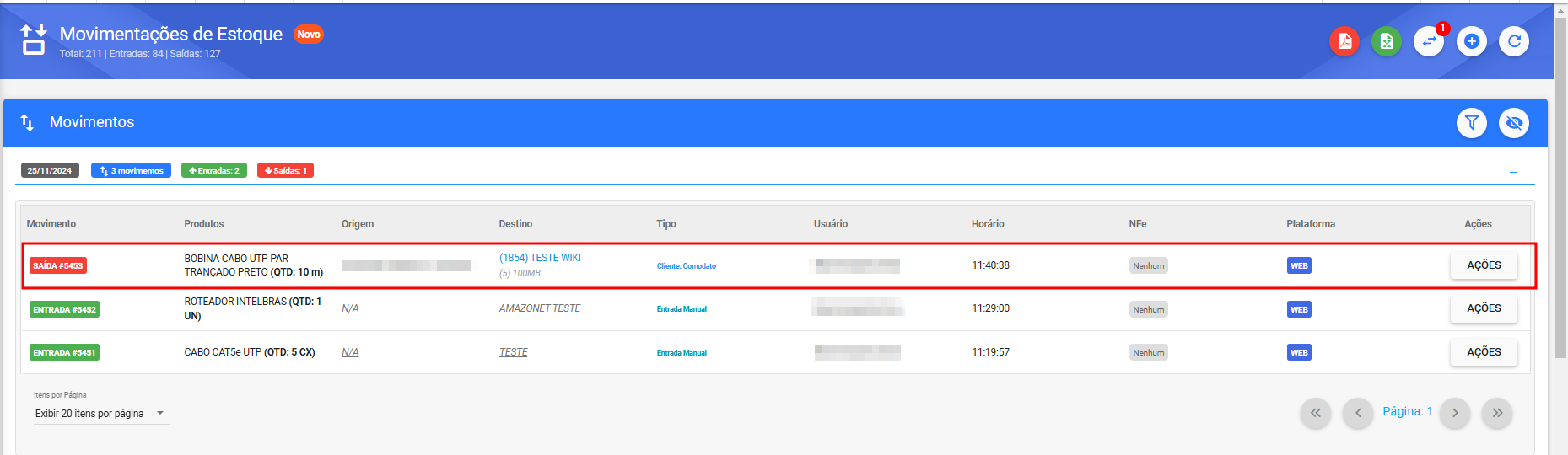Image resolution: width=1568 pixels, height=455 pixels.
Task: Export movements to Excel spreadsheet
Action: (1386, 41)
